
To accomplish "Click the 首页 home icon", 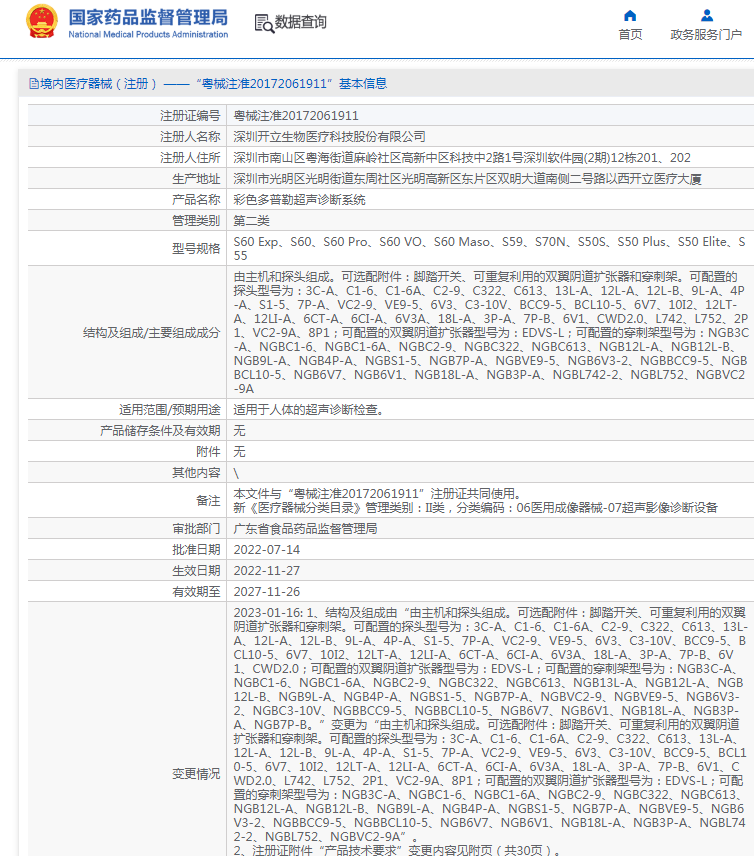I will click(x=630, y=15).
